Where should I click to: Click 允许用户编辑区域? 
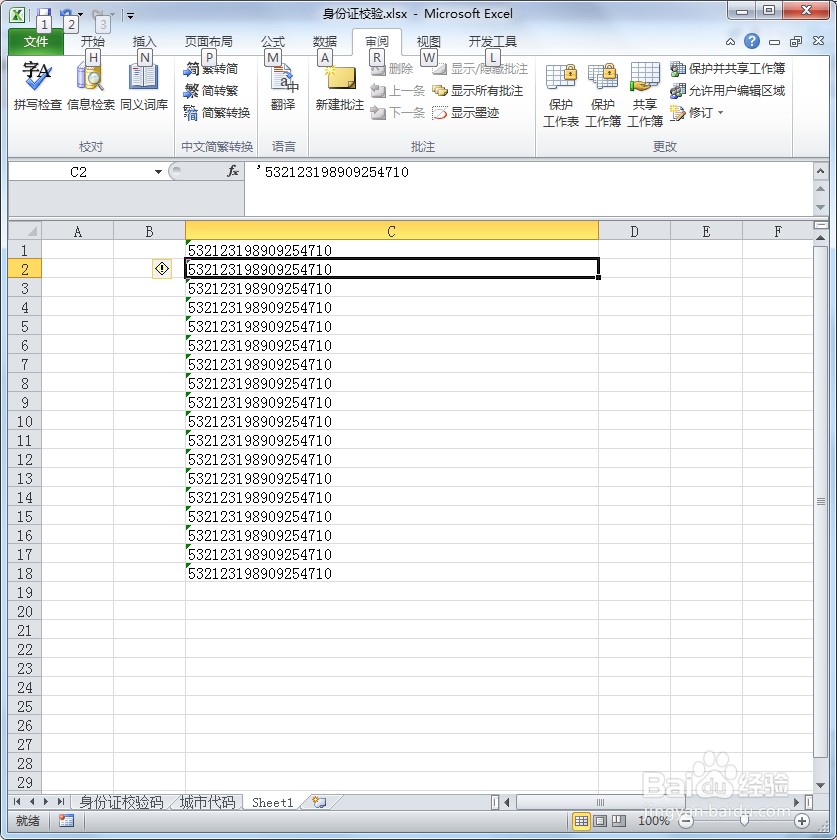(728, 91)
